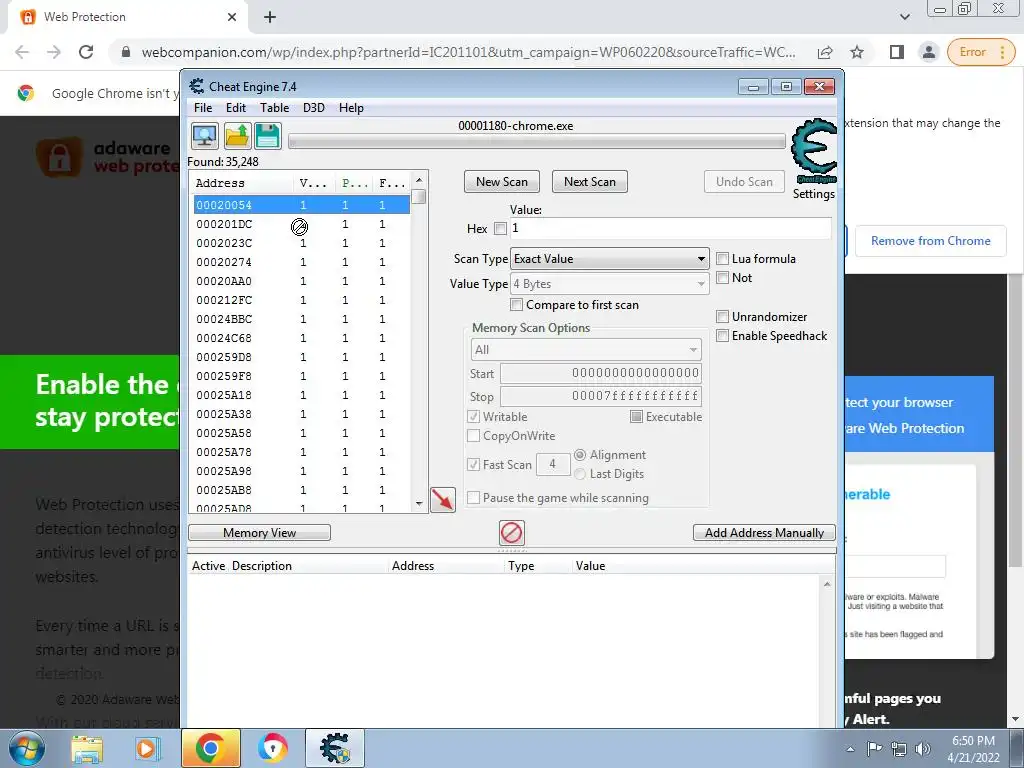This screenshot has height=768, width=1024.
Task: Open the Cheat Engine logo Settings
Action: pyautogui.click(x=814, y=159)
